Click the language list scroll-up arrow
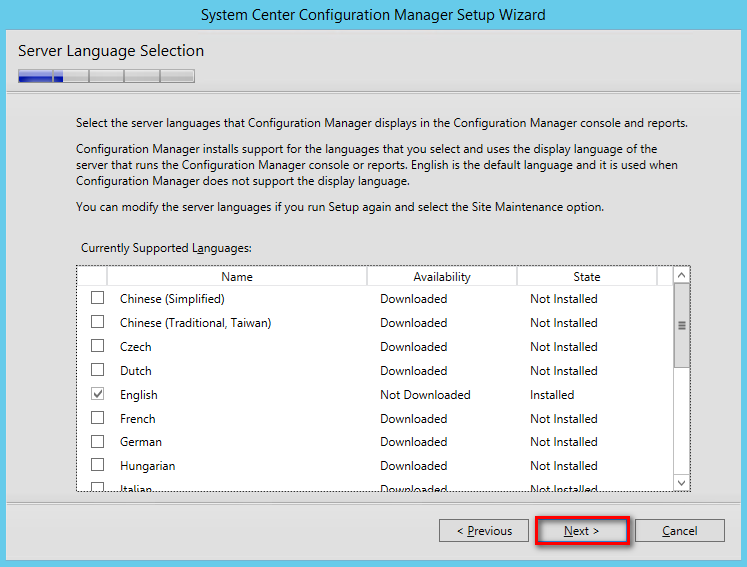 [681, 275]
